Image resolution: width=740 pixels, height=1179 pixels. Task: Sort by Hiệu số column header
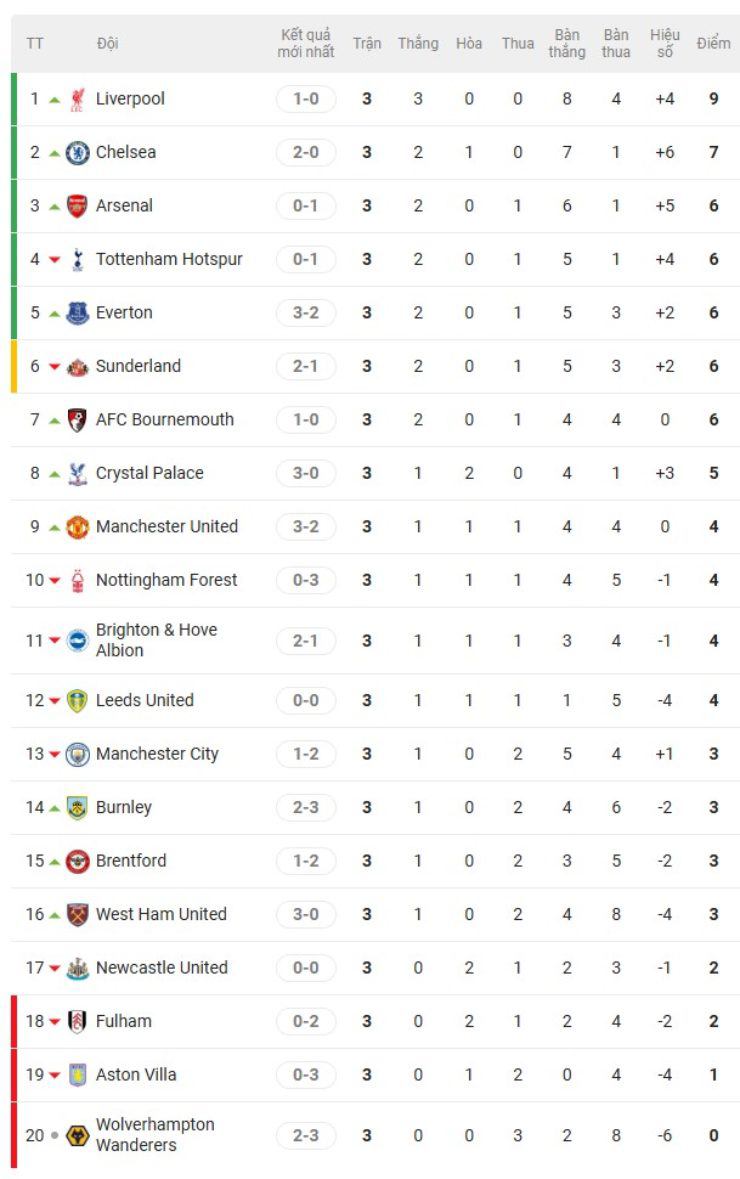click(x=665, y=43)
